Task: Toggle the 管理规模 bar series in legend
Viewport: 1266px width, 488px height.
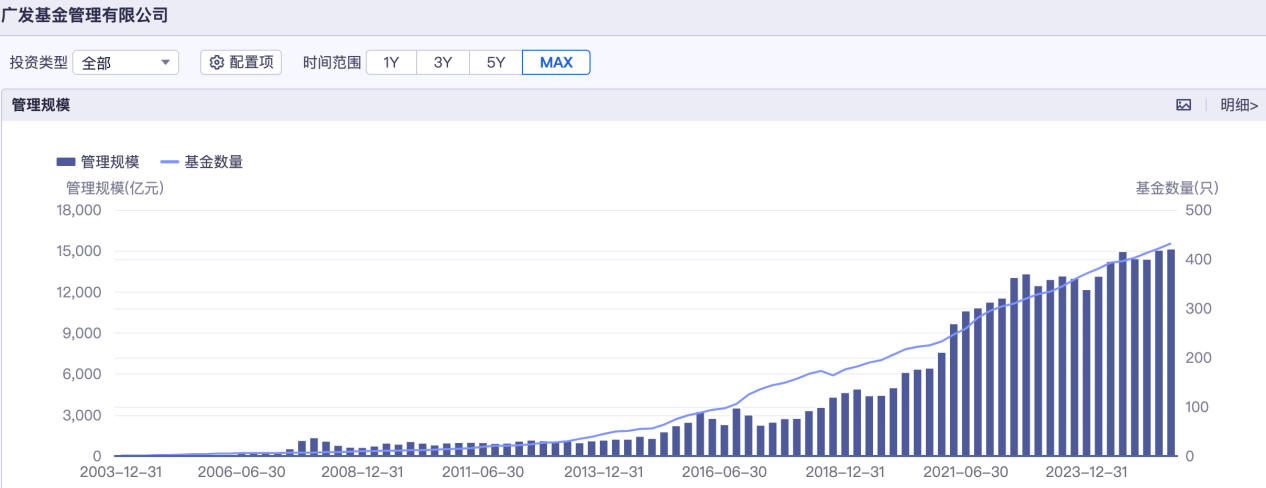Action: 98,162
